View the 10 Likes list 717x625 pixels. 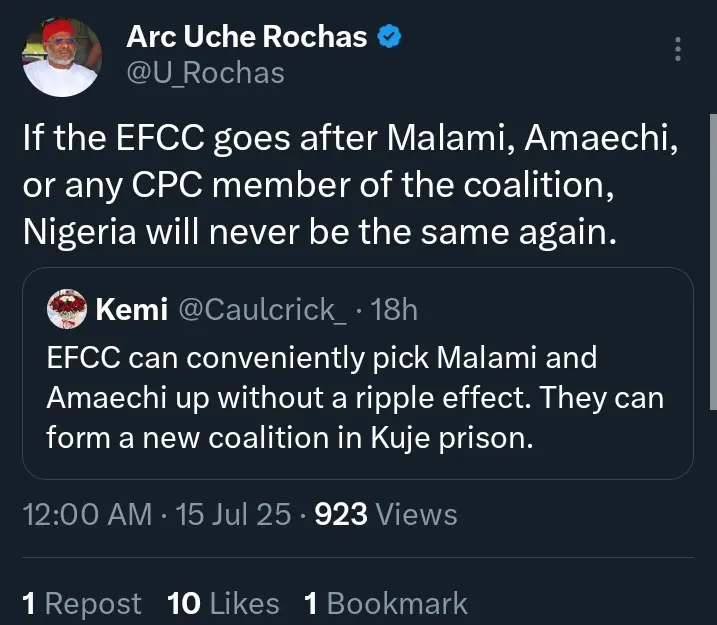223,604
